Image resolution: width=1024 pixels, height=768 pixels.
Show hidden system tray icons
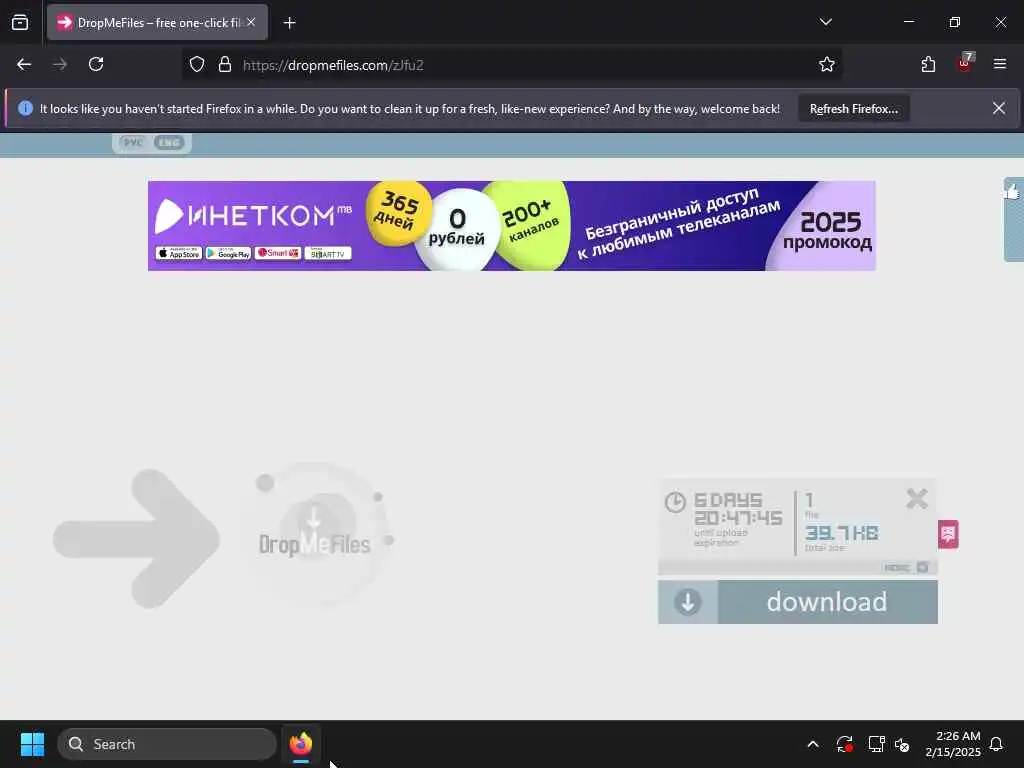[813, 744]
